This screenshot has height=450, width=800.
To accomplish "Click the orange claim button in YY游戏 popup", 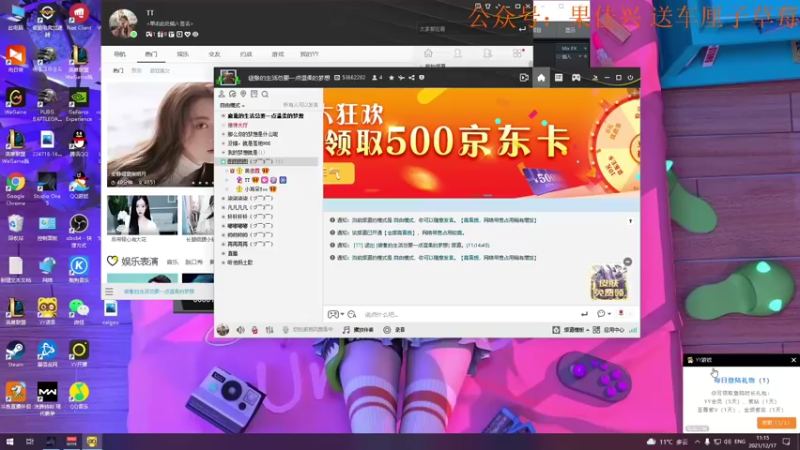I will tap(776, 423).
